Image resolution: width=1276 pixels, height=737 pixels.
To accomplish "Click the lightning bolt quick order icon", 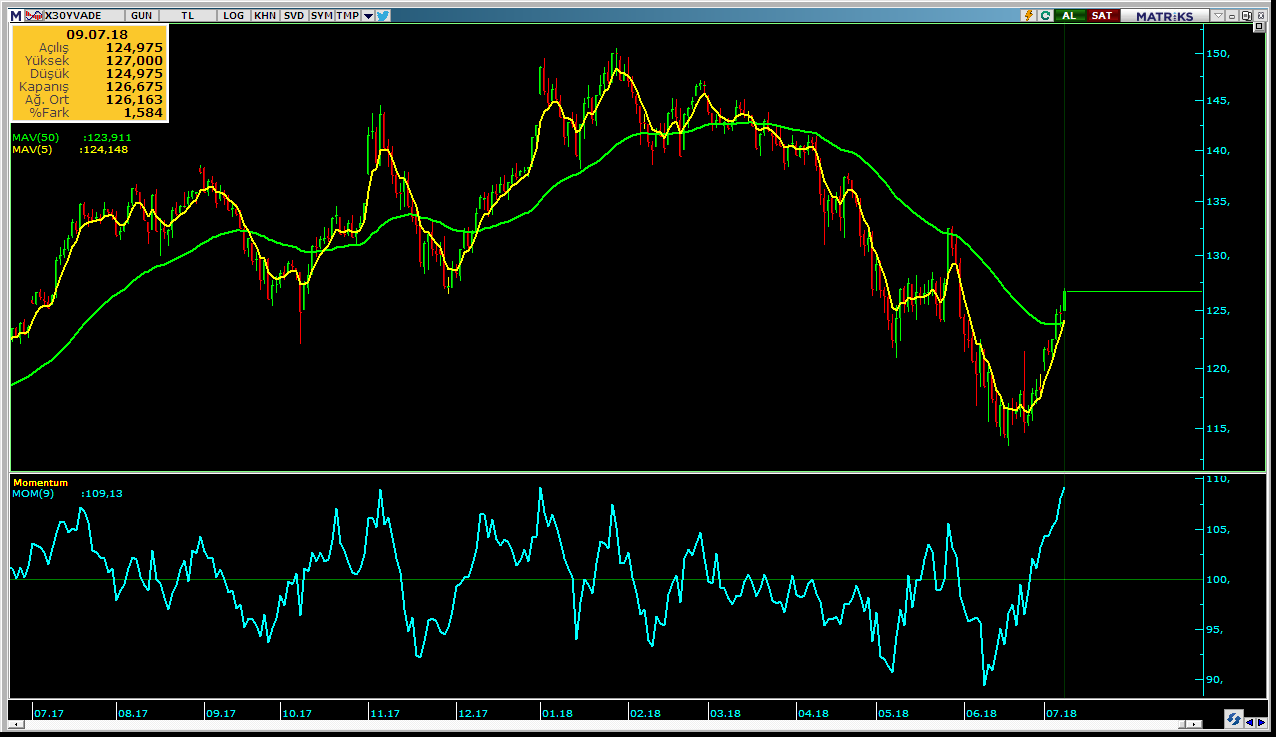I will coord(1028,16).
